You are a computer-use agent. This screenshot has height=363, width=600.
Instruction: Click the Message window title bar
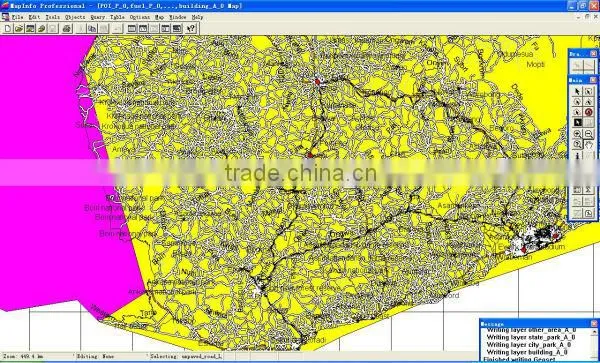[x=535, y=324]
